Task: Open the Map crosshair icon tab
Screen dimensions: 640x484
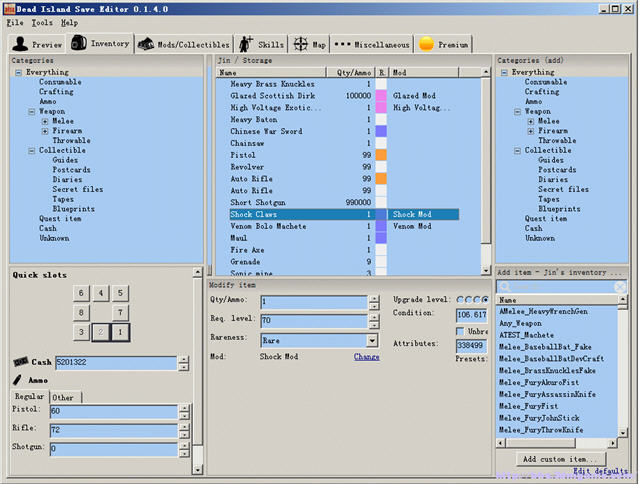Action: click(301, 44)
